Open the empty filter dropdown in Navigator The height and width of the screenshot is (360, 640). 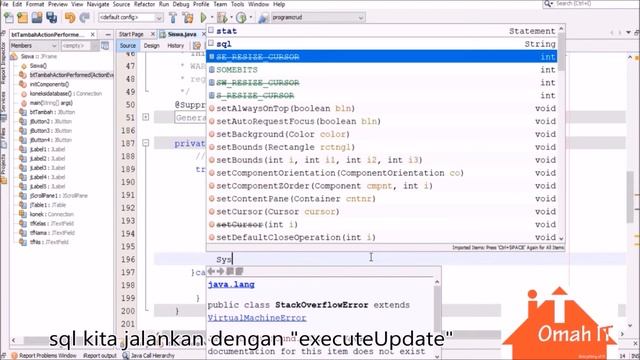[94, 46]
